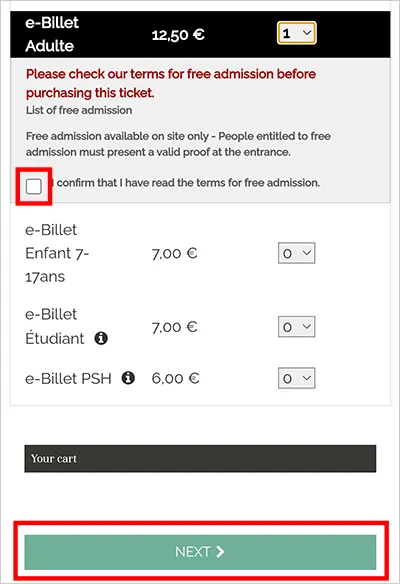Screen dimensions: 400x584
Task: Open the Étudiant ticket quantity selector
Action: (x=296, y=327)
